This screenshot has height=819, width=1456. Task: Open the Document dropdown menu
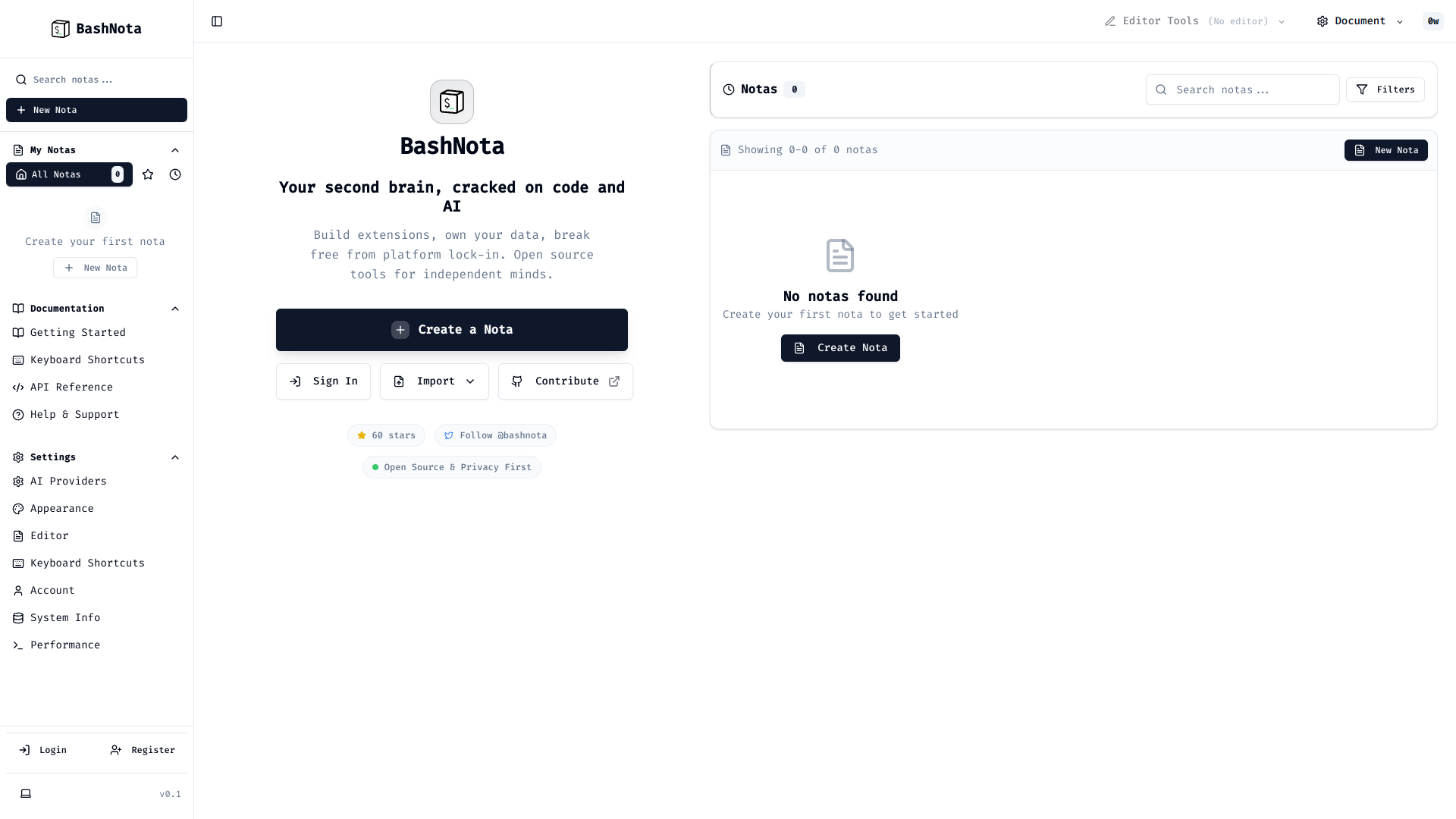(x=1360, y=21)
